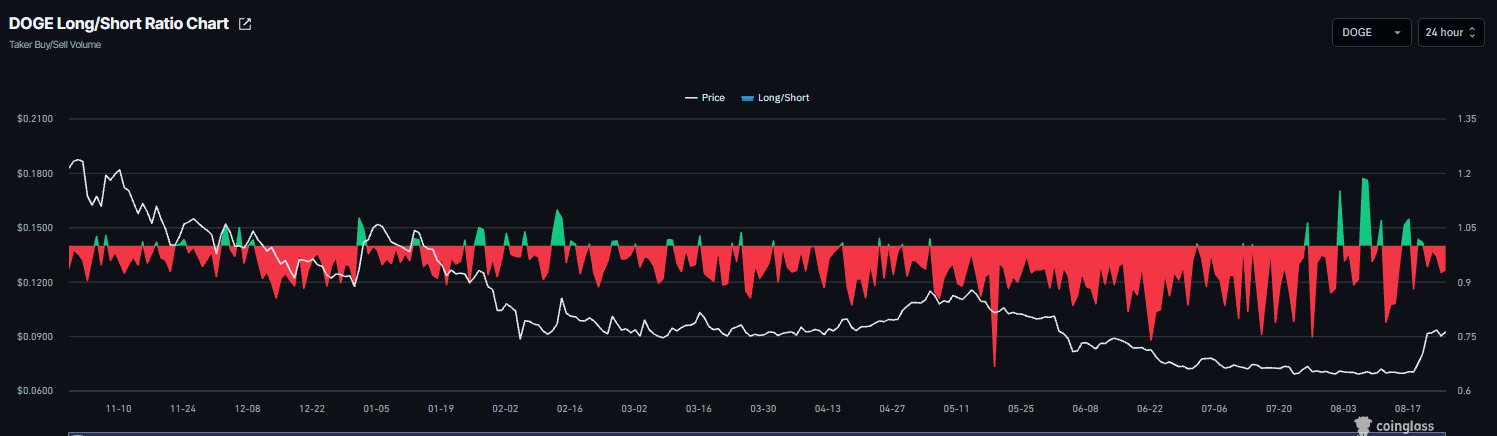Click the 04-13 date label
Viewport: 1497px width, 436px height.
coord(828,409)
